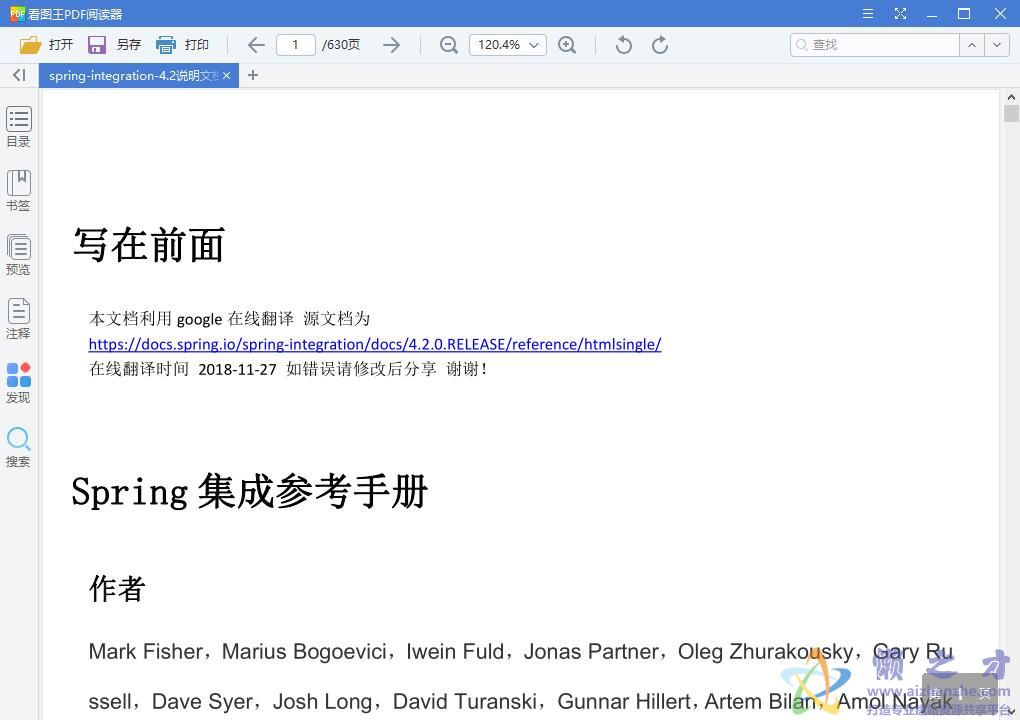The width and height of the screenshot is (1020, 720).
Task: Zoom out with the minus magnifier
Action: (x=448, y=45)
